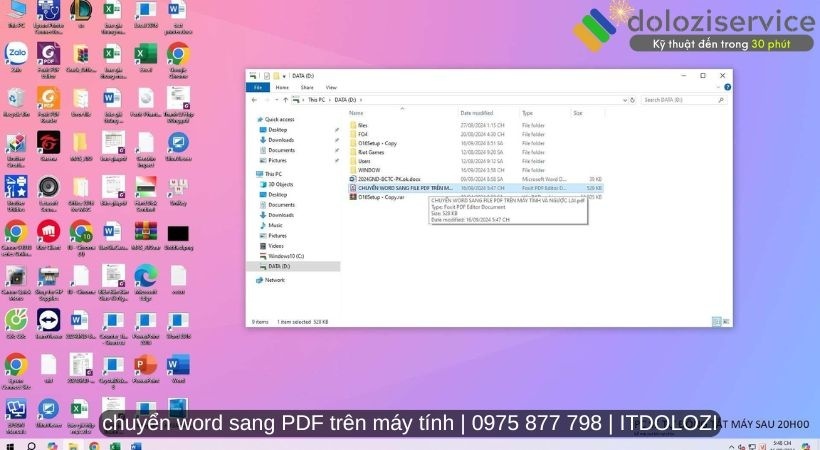820x450 pixels.
Task: Switch to the View ribbon tab
Action: click(x=331, y=87)
